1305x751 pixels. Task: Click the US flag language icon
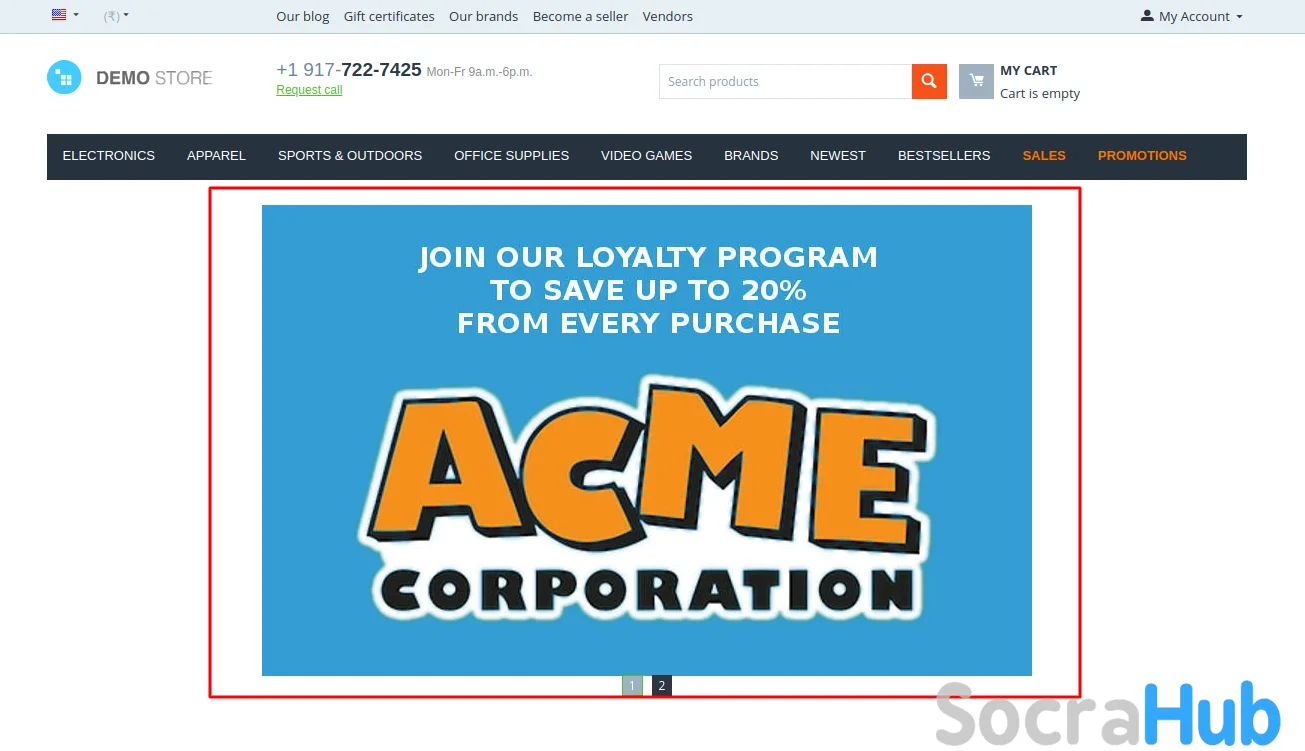(x=59, y=15)
